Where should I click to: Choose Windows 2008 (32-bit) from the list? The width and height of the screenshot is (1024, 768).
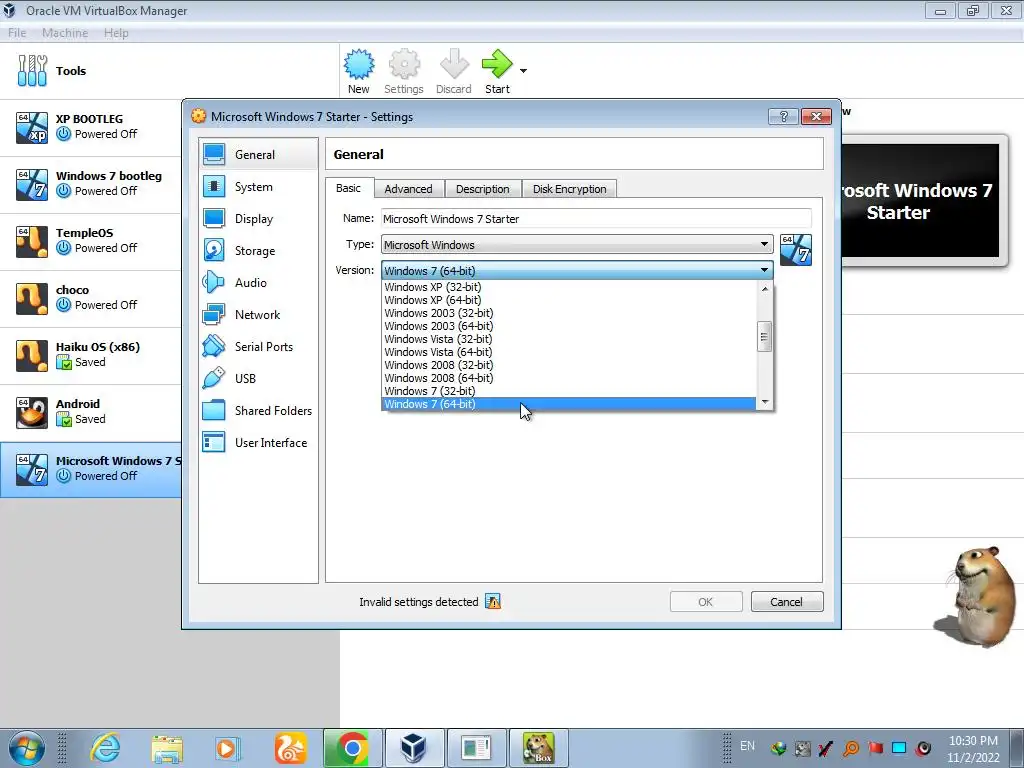[x=568, y=365]
